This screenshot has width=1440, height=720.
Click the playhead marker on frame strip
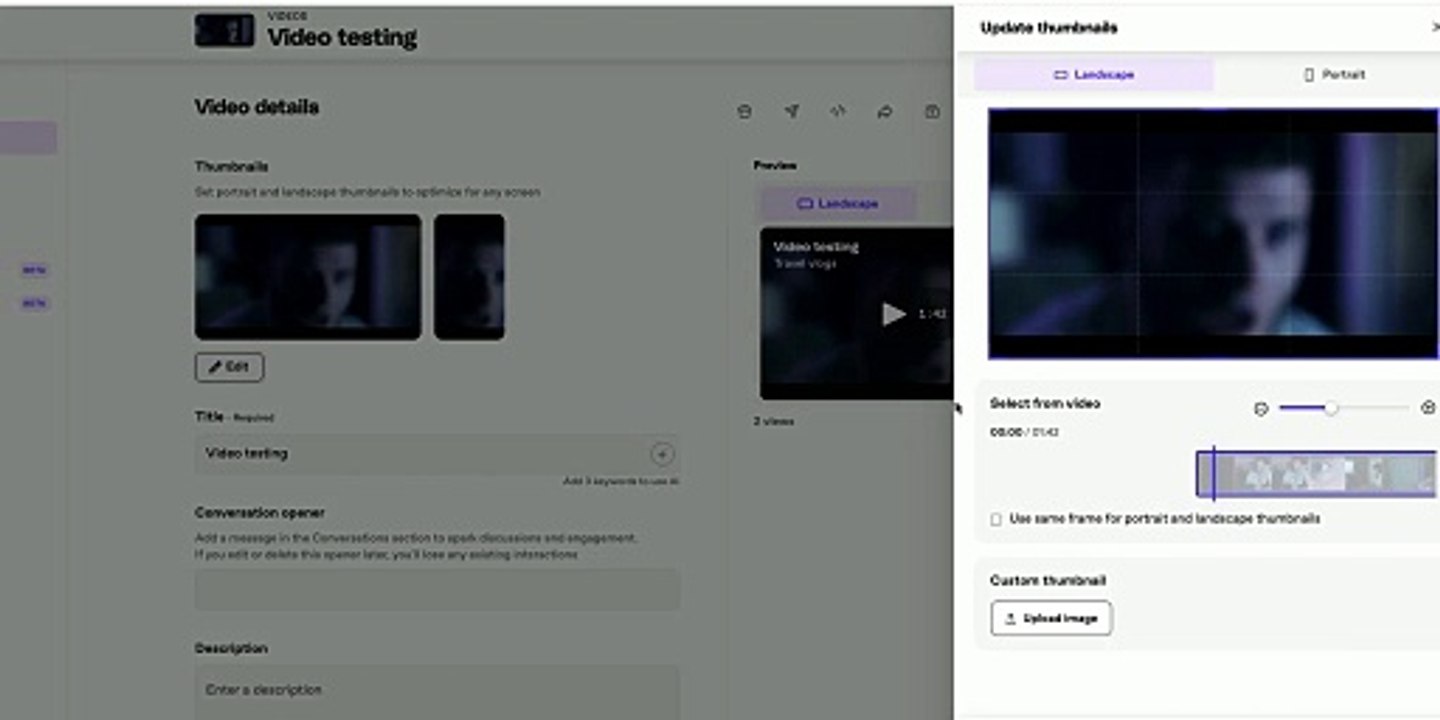click(x=1213, y=474)
